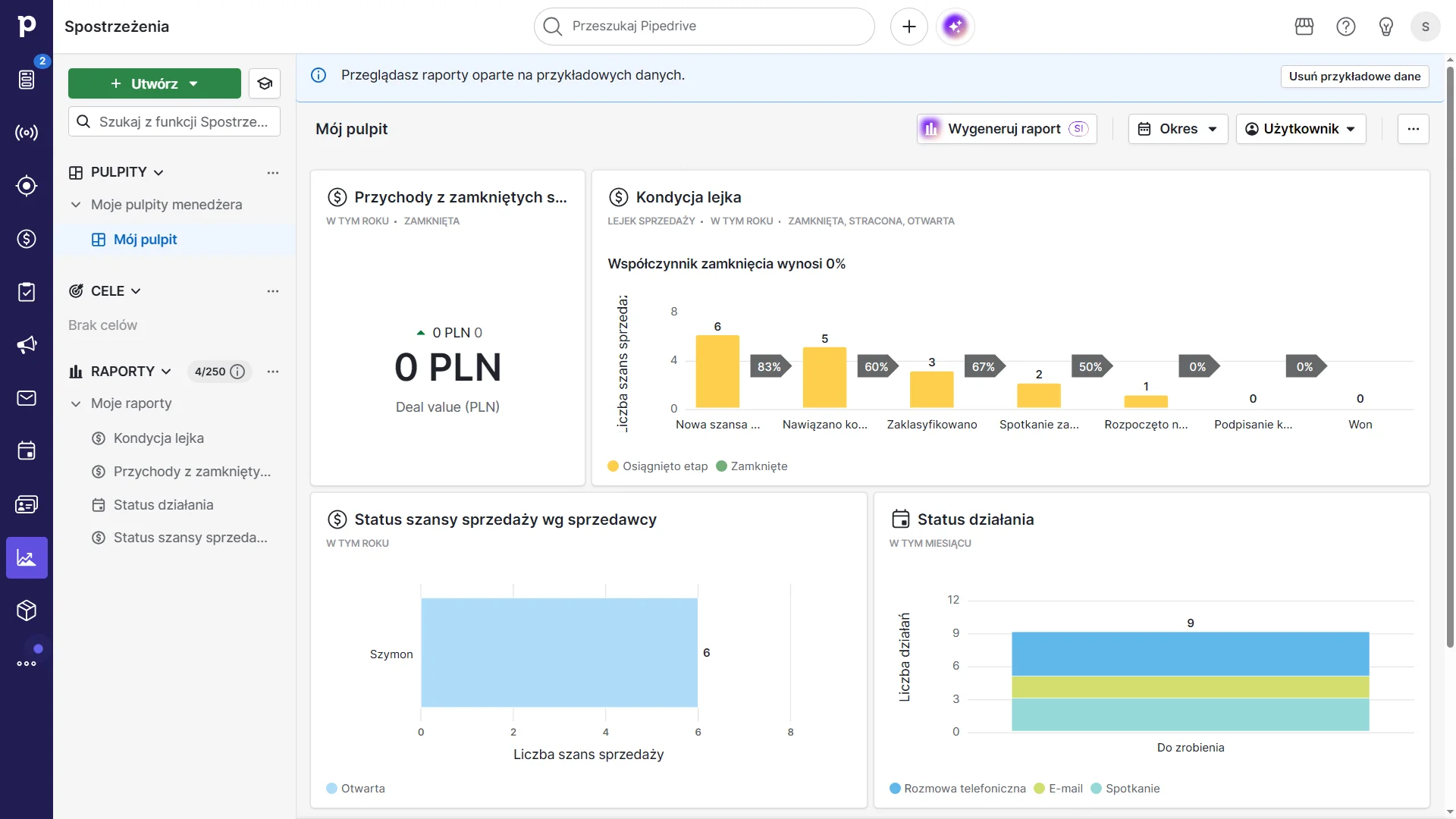The image size is (1456, 819).
Task: Select the Products box icon in sidebar
Action: [x=27, y=610]
